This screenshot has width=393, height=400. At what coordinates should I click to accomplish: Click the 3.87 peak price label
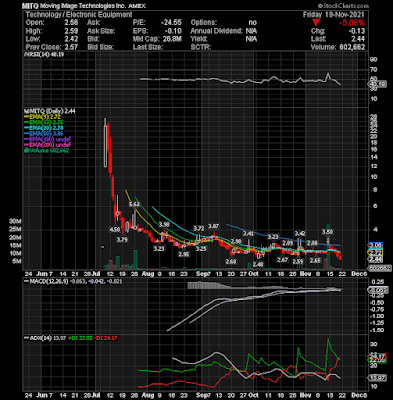[214, 226]
